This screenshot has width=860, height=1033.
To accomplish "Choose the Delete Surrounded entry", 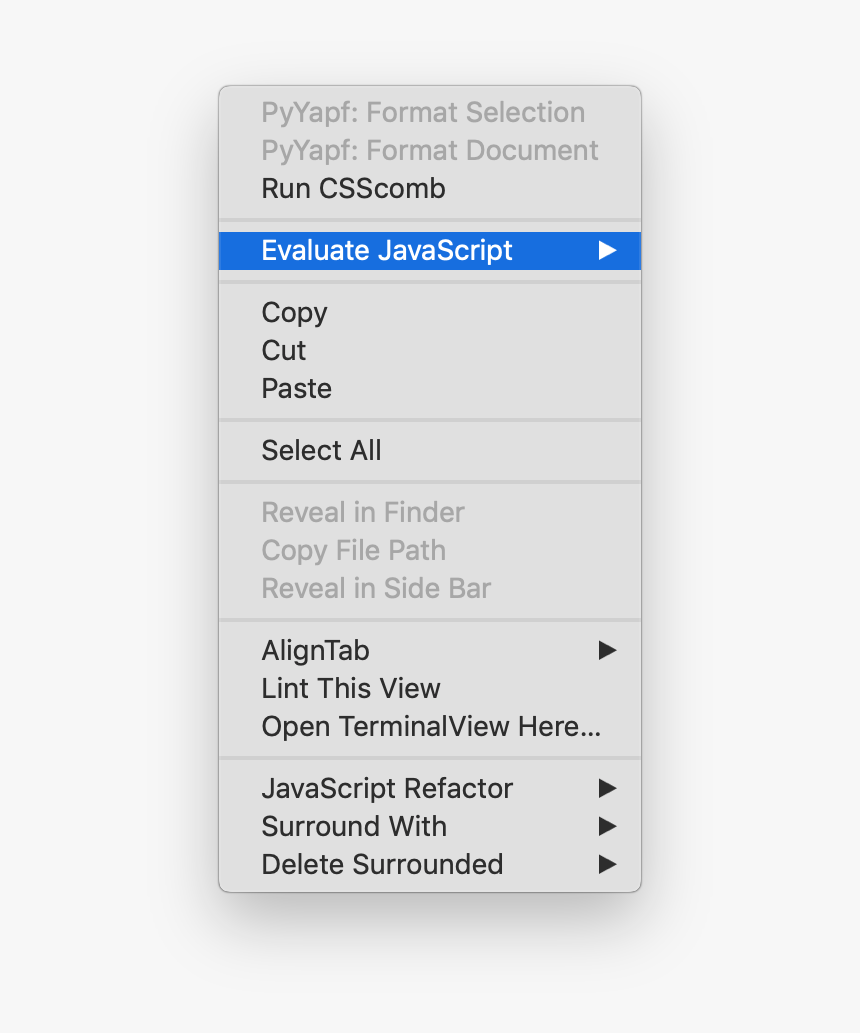I will click(430, 864).
